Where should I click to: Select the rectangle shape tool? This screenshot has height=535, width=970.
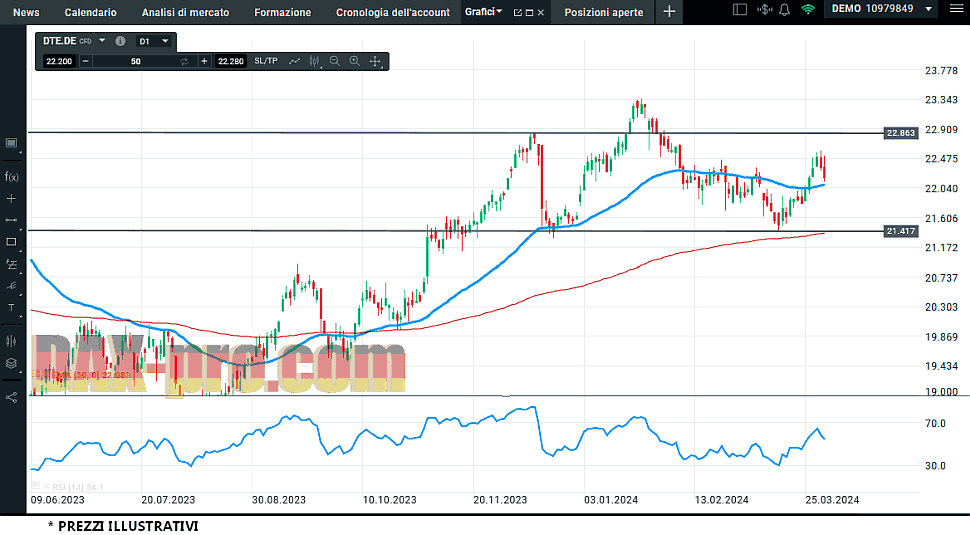(x=11, y=242)
